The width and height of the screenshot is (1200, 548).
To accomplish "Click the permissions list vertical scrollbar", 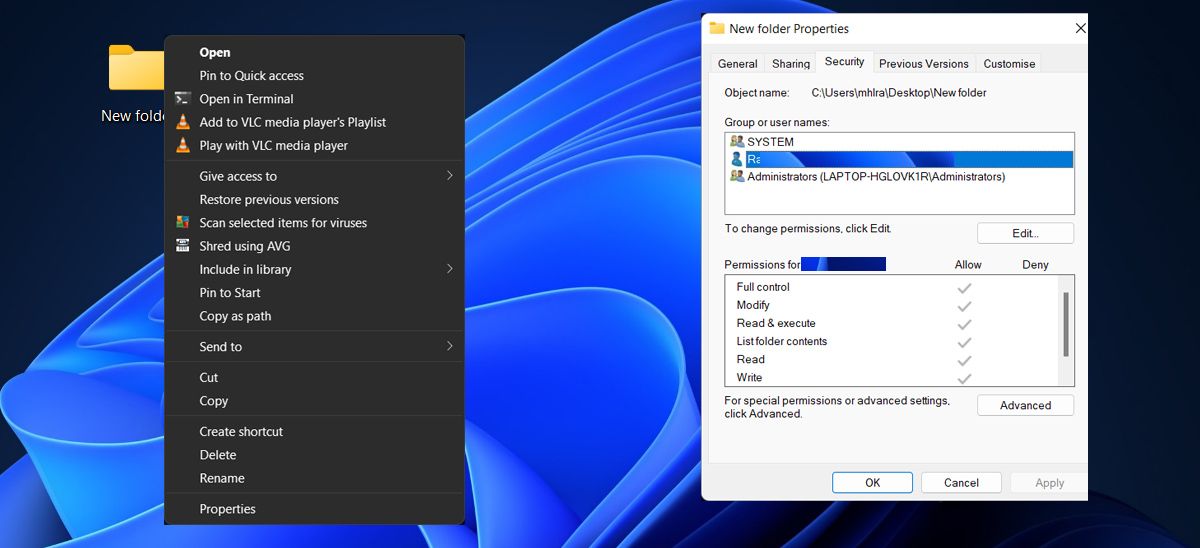I will [1066, 323].
